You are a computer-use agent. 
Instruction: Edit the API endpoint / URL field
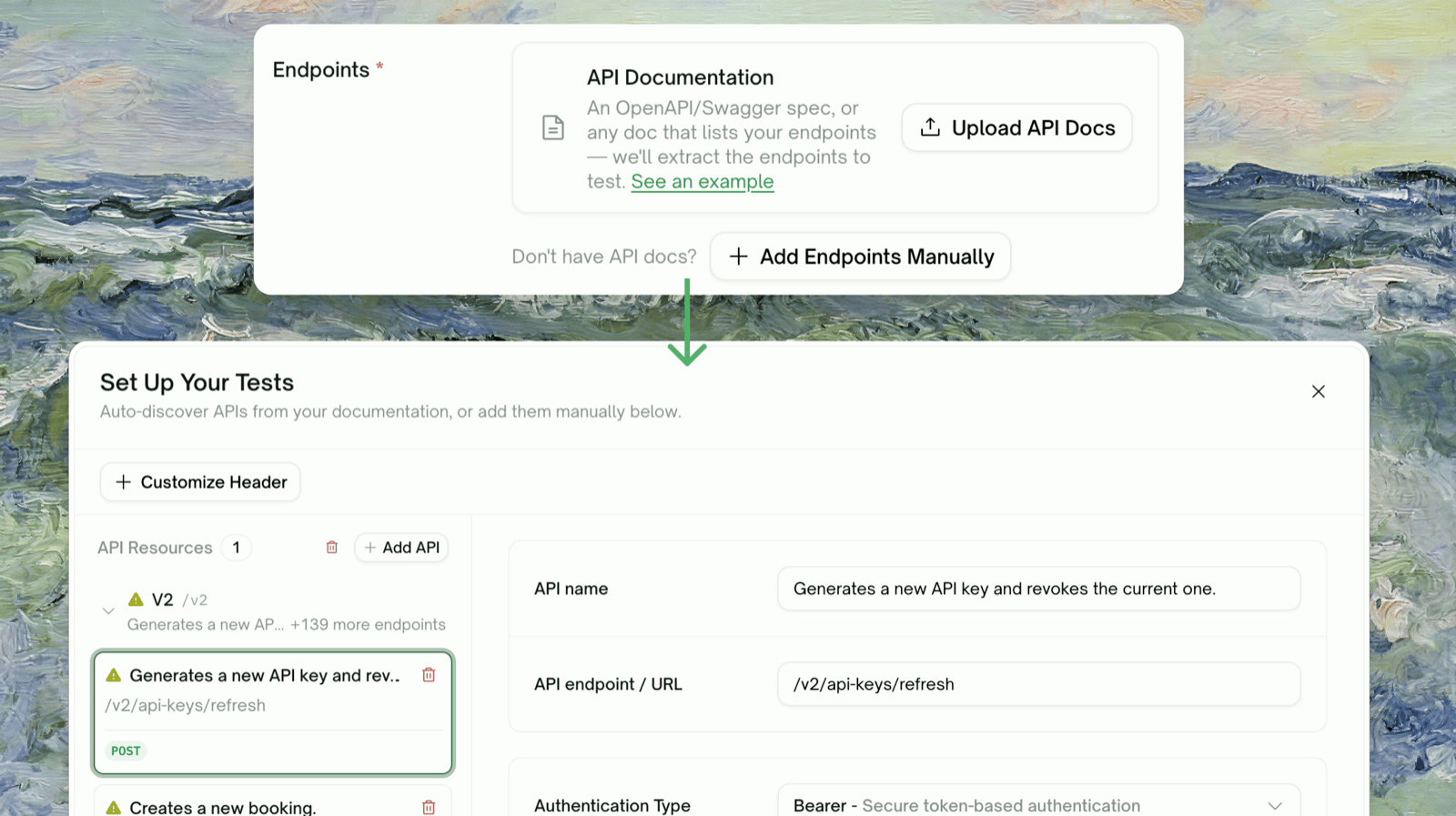point(1038,684)
